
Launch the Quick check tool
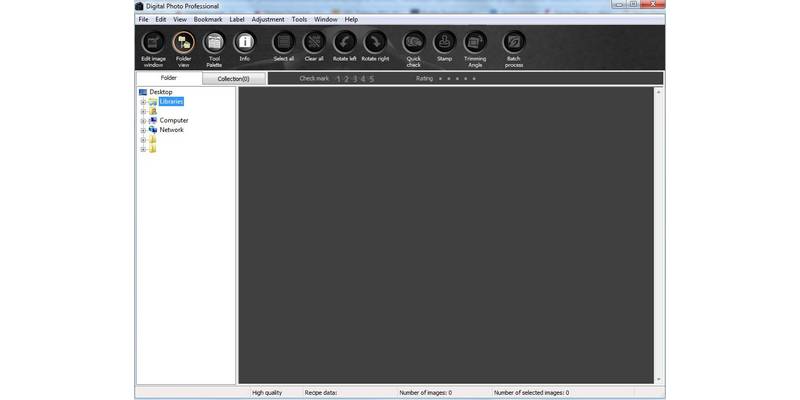(x=413, y=43)
